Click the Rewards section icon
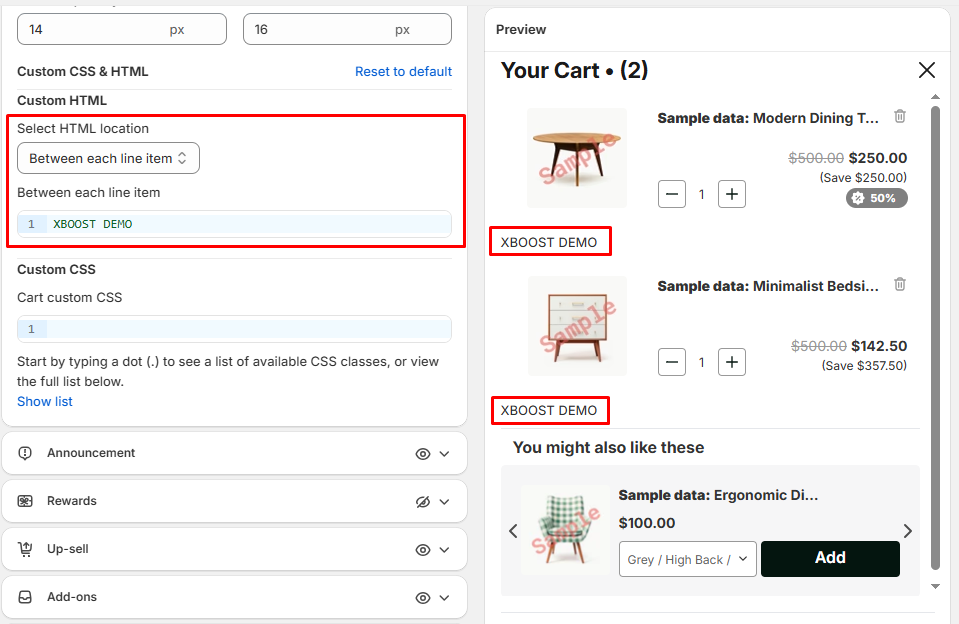 coord(26,501)
